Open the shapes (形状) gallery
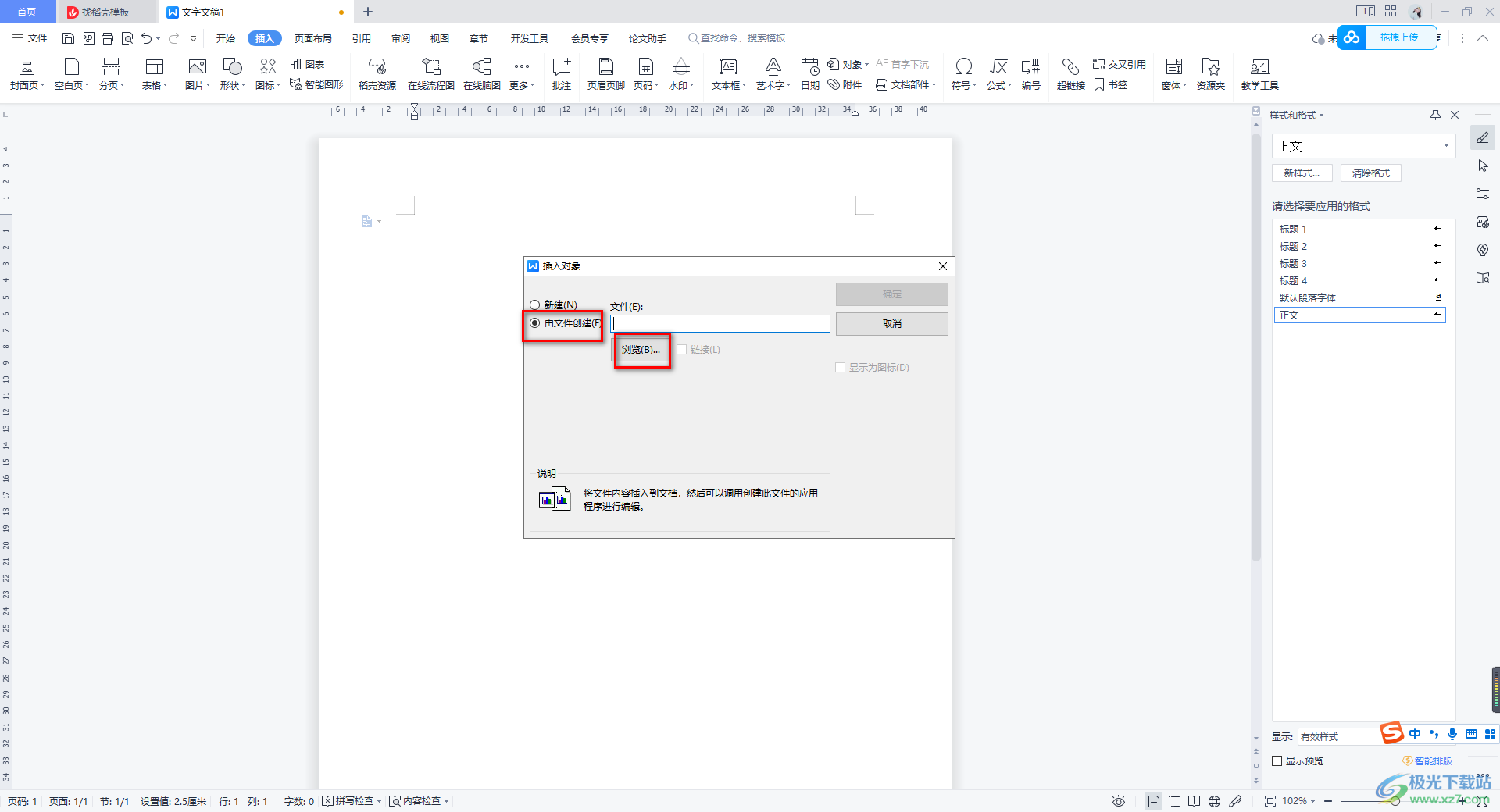1500x812 pixels. [x=232, y=74]
